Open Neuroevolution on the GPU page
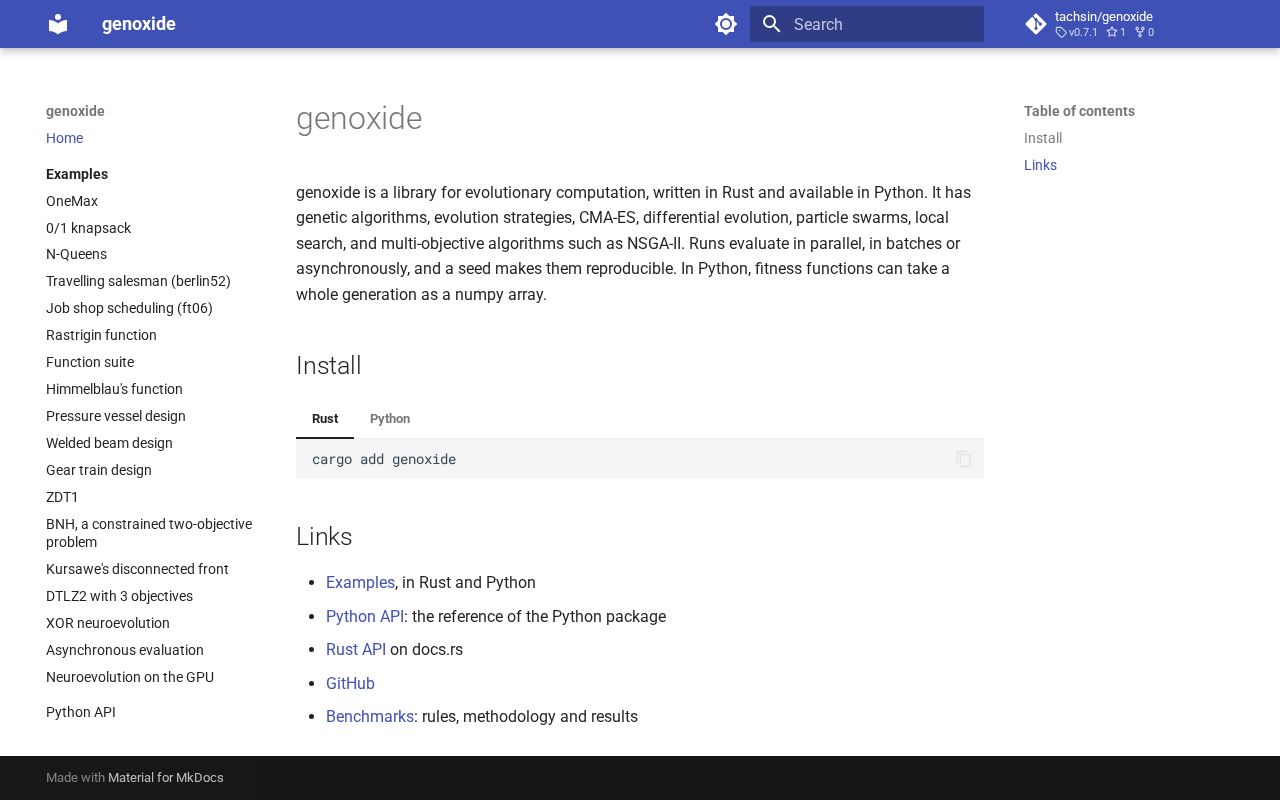Screen dimensions: 1280x800 pyautogui.click(x=130, y=677)
